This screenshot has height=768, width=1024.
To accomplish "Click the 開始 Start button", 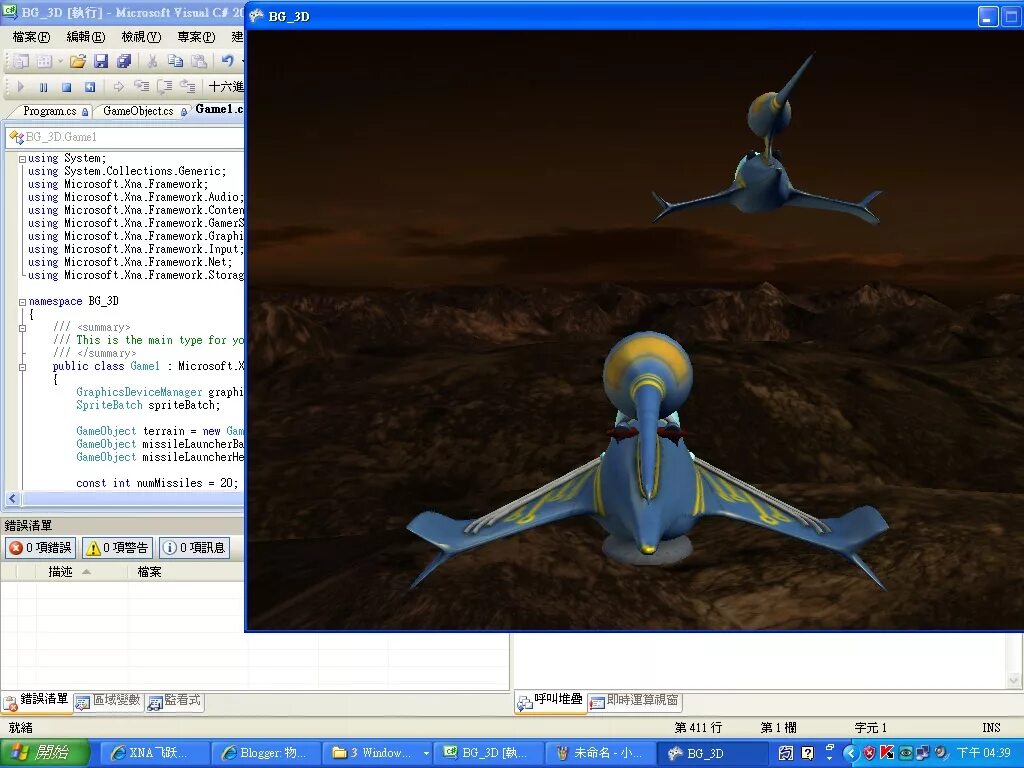I will 44,753.
